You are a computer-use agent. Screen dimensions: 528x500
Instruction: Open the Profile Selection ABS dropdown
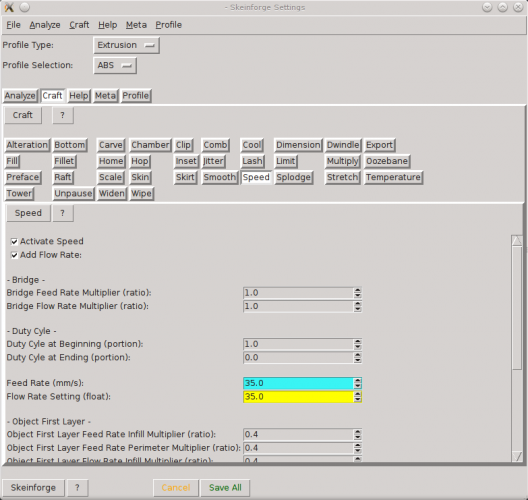115,66
